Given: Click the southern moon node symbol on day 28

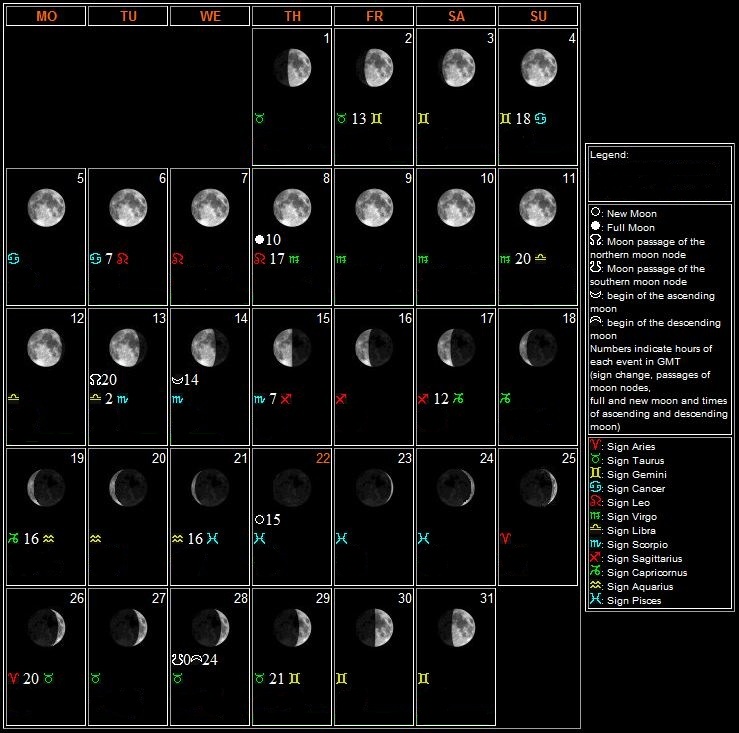Looking at the screenshot, I should [x=177, y=659].
